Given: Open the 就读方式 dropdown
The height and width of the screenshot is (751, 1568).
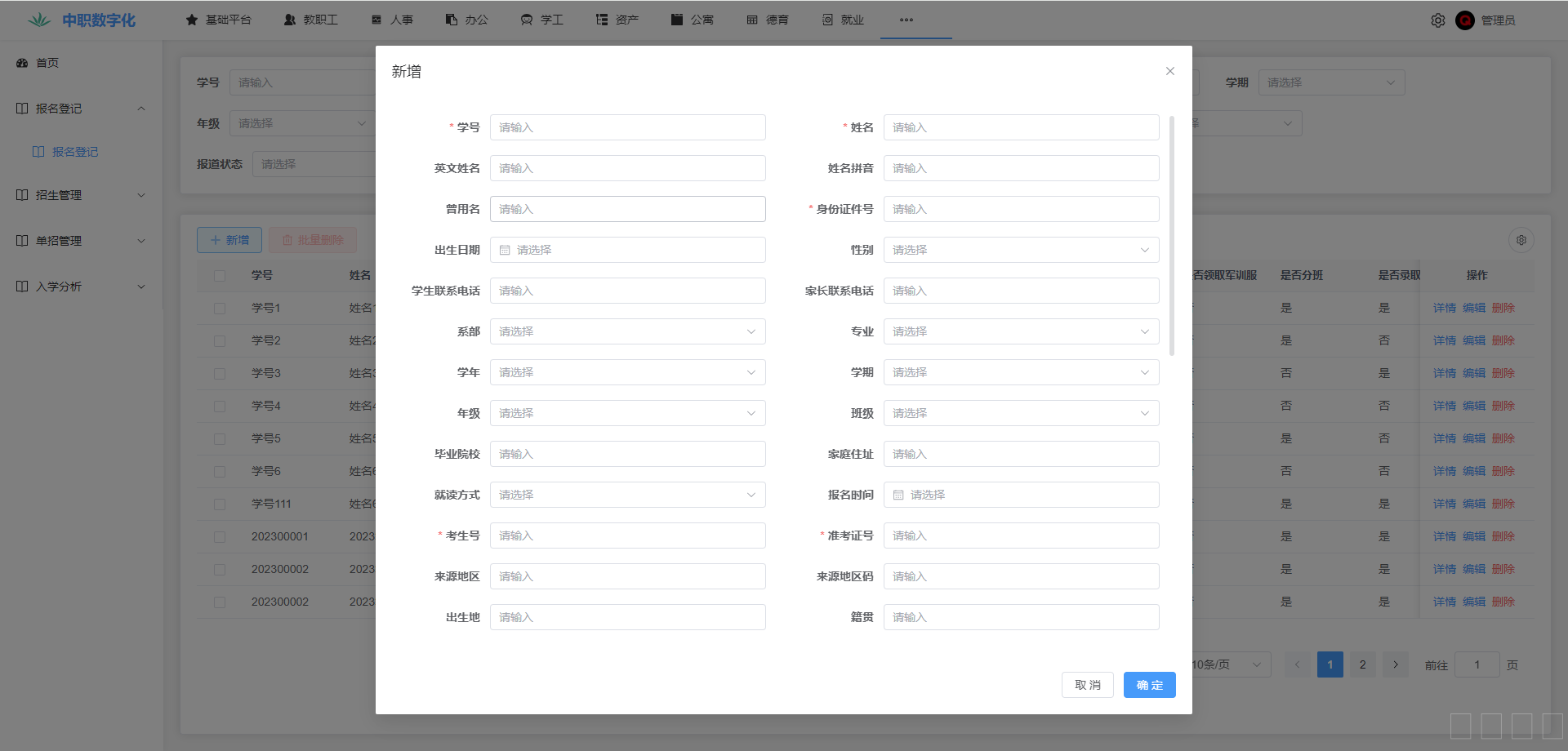Looking at the screenshot, I should pyautogui.click(x=627, y=495).
